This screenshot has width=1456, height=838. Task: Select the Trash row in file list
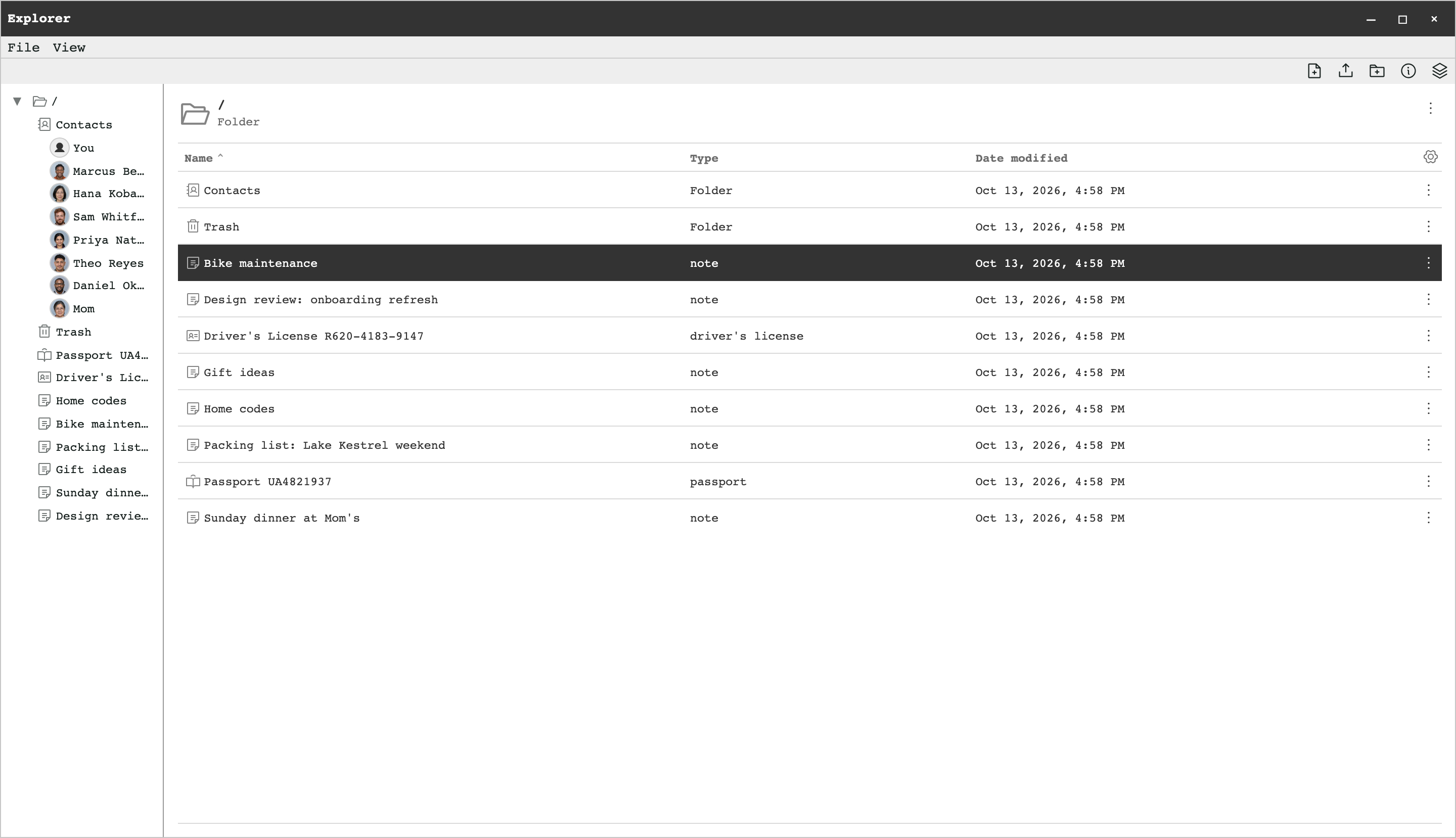[809, 227]
